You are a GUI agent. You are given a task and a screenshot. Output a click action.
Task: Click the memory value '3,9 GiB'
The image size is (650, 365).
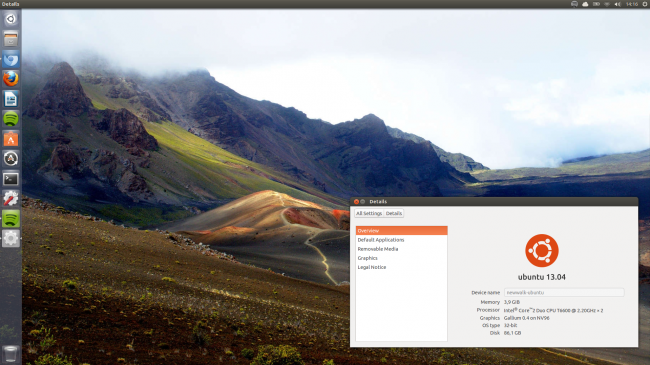[512, 302]
